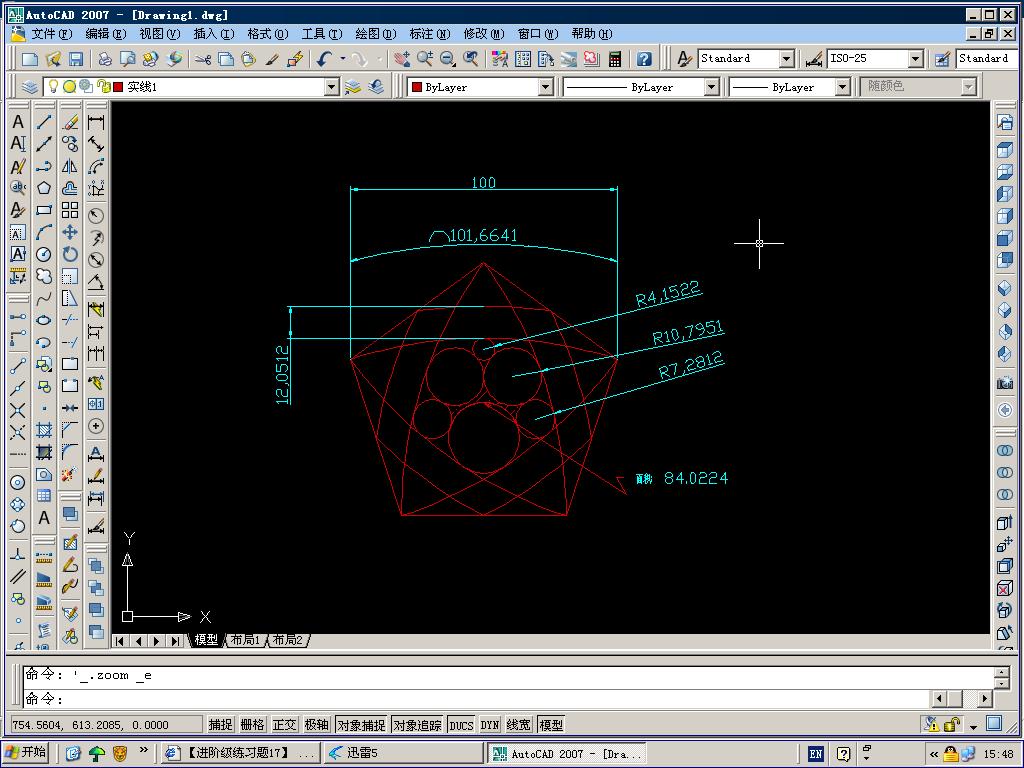Open the Layer Properties Manager icon
This screenshot has height=768, width=1024.
point(29,86)
